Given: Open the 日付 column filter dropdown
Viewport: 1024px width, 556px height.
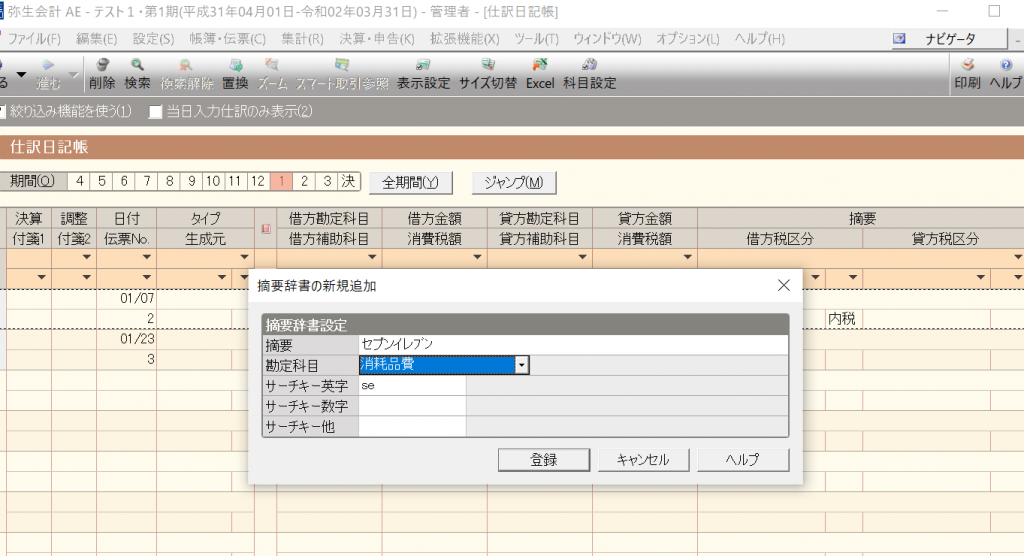Looking at the screenshot, I should click(146, 257).
